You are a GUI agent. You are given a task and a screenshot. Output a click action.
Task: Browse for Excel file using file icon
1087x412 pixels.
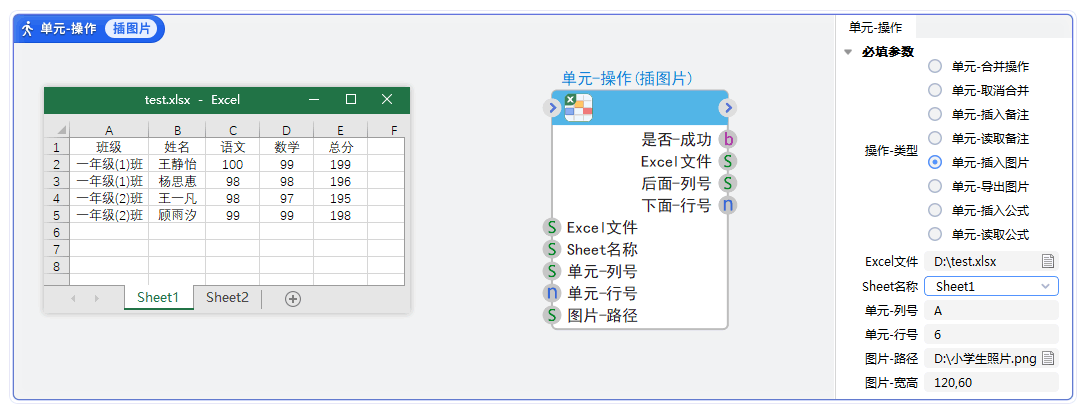tap(1048, 261)
